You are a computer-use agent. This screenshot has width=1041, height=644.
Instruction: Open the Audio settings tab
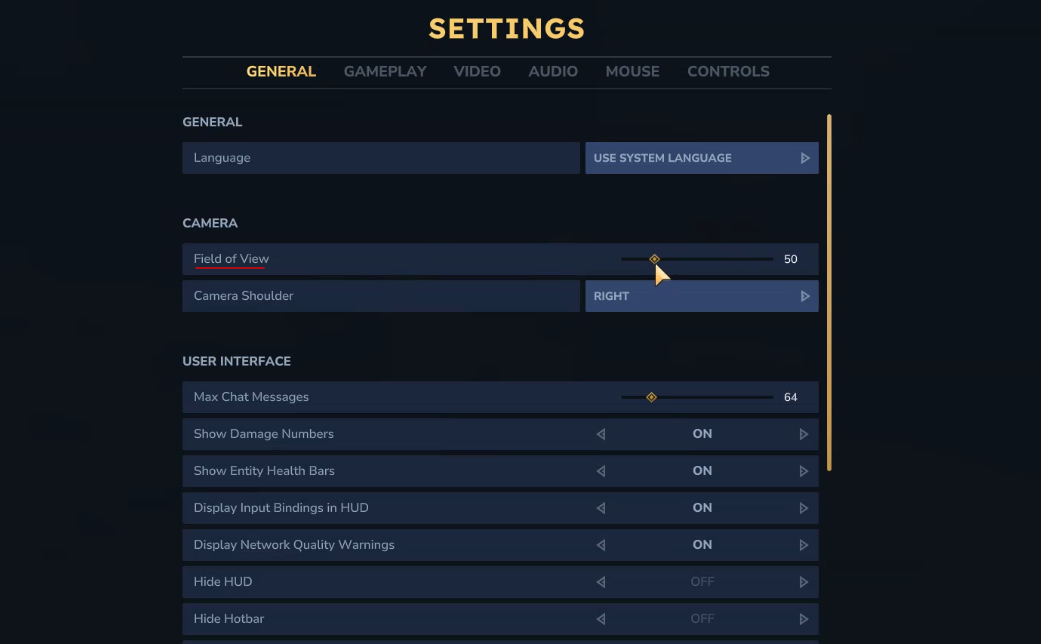pos(553,72)
